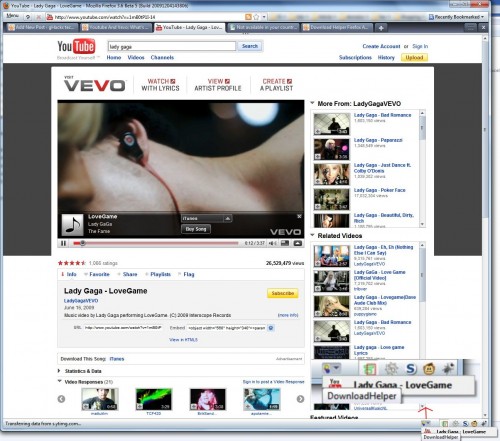Screen dimensions: 500x441
Task: Toggle wide player mode icon
Action: (x=285, y=243)
